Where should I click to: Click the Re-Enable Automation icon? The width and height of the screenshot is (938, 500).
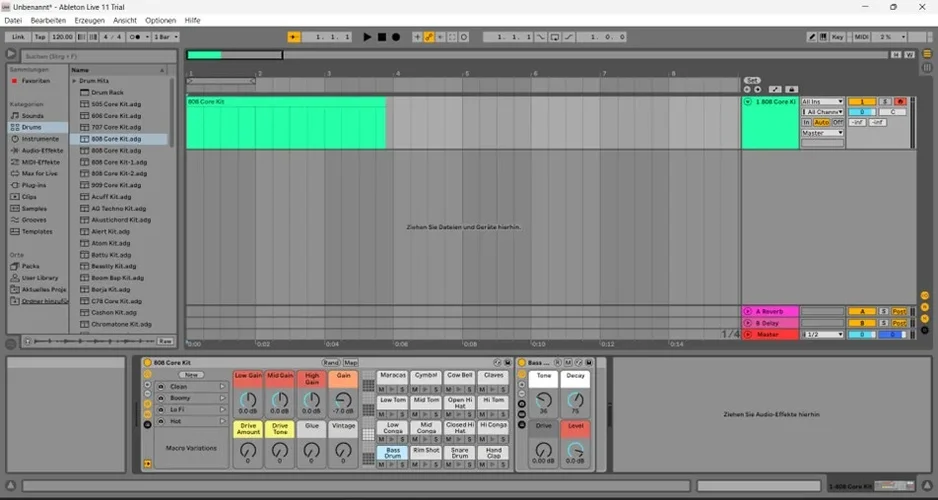(440, 37)
